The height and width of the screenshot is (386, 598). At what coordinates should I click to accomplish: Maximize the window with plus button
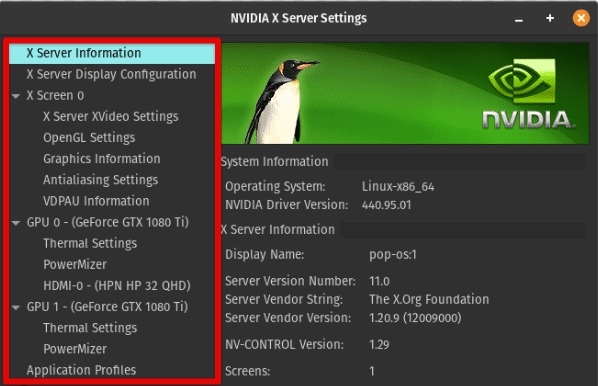pyautogui.click(x=550, y=18)
